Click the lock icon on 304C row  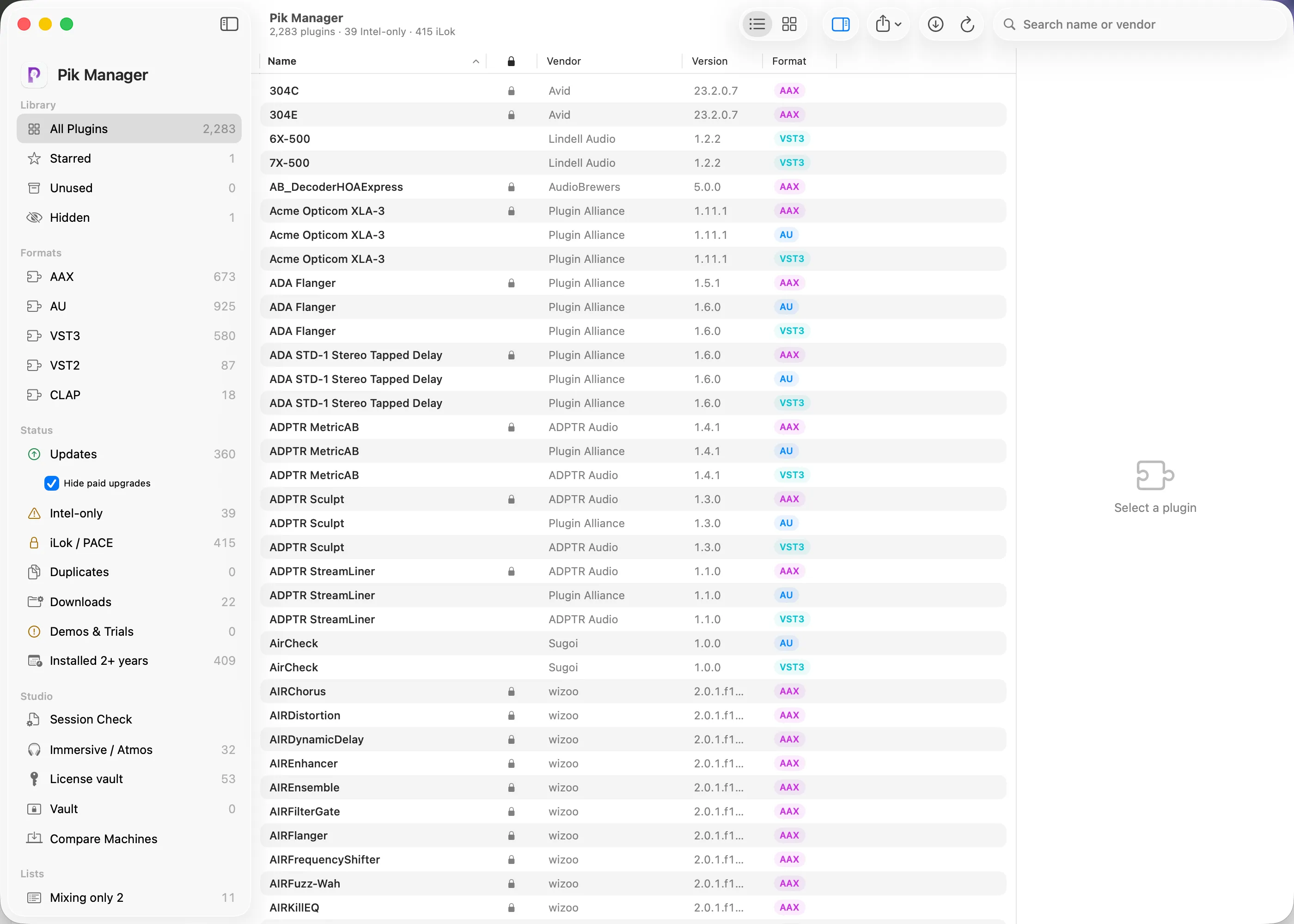tap(511, 91)
